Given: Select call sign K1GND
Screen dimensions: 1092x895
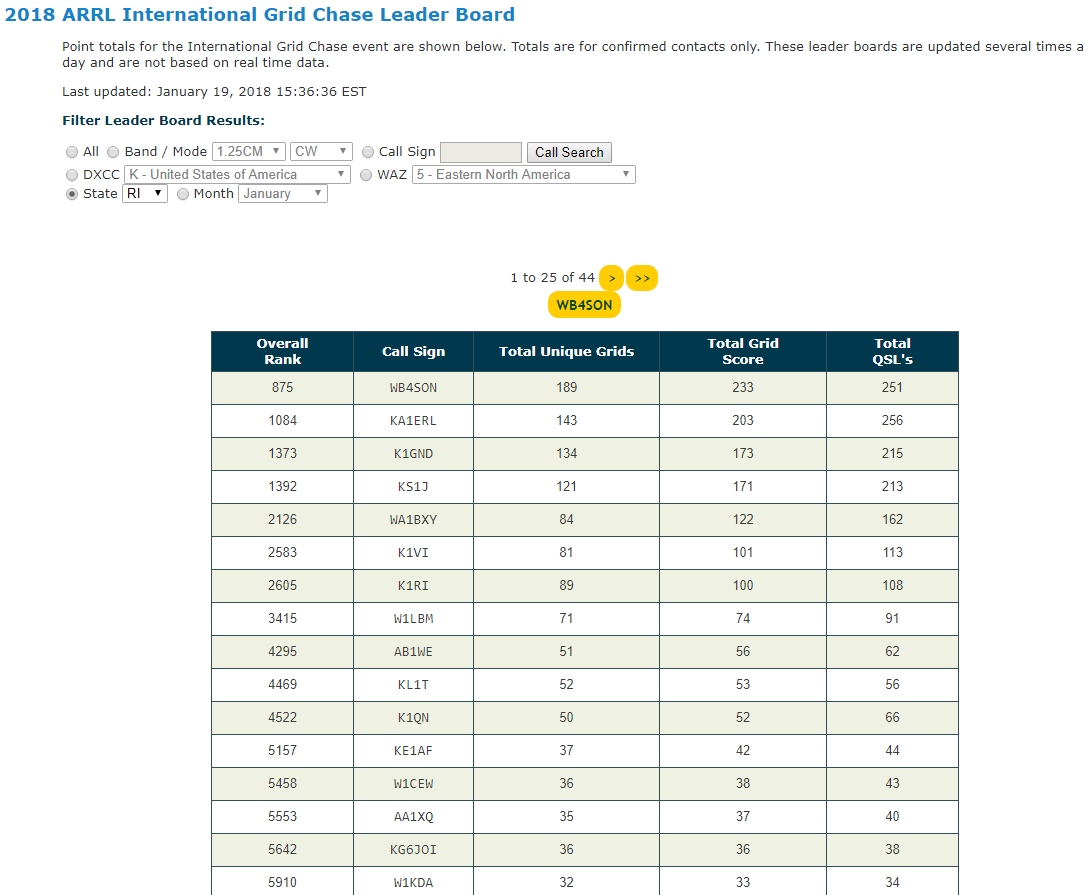Looking at the screenshot, I should [x=413, y=453].
